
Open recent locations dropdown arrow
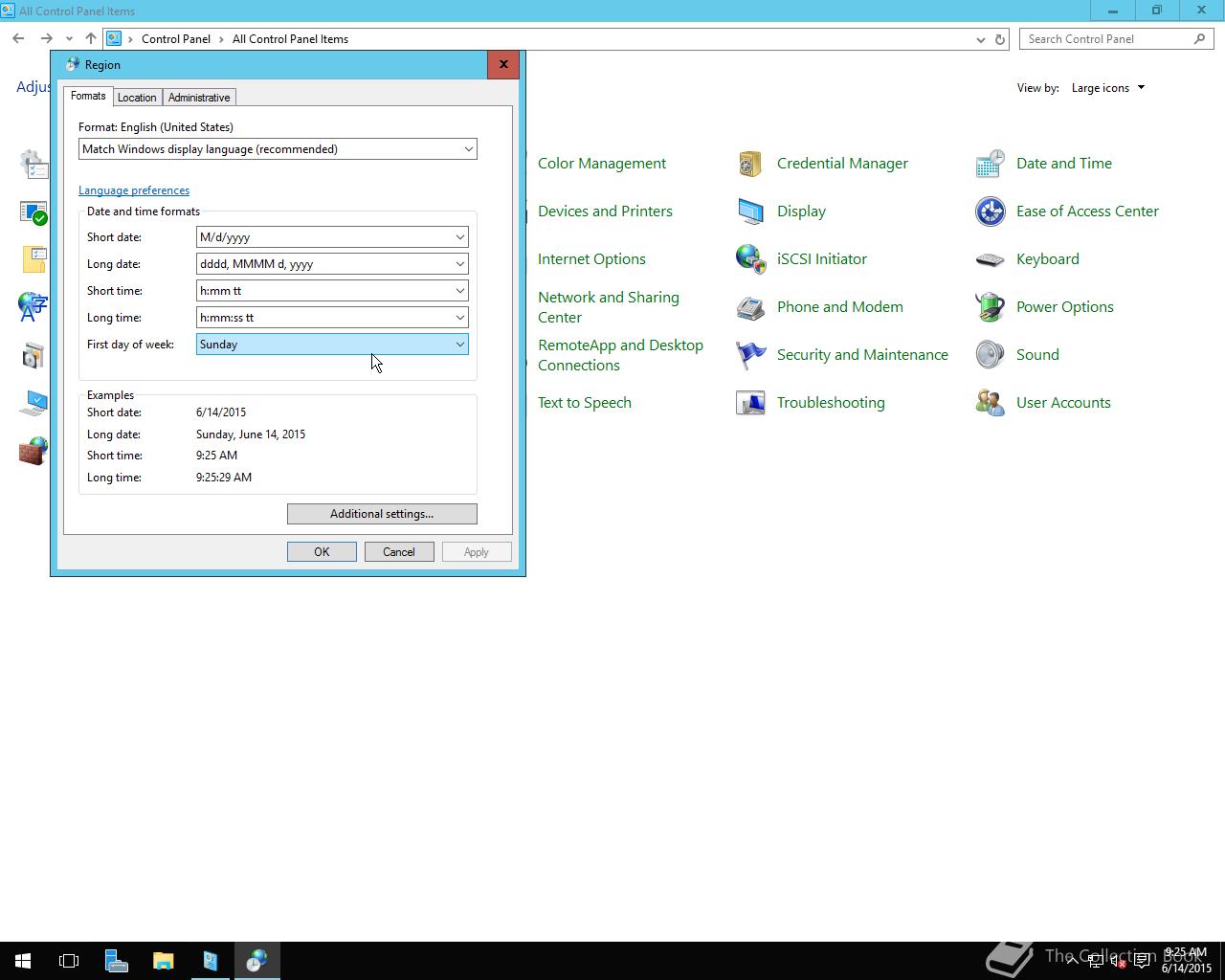[69, 39]
